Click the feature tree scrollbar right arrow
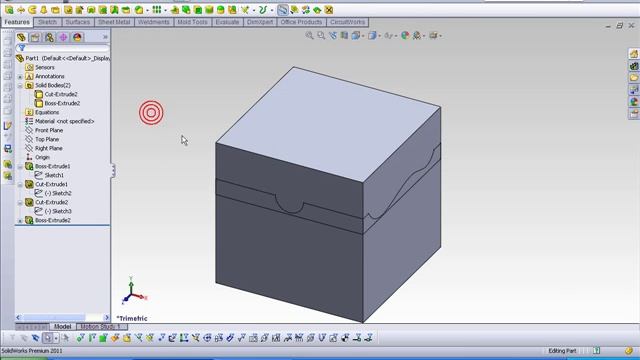 [107, 317]
